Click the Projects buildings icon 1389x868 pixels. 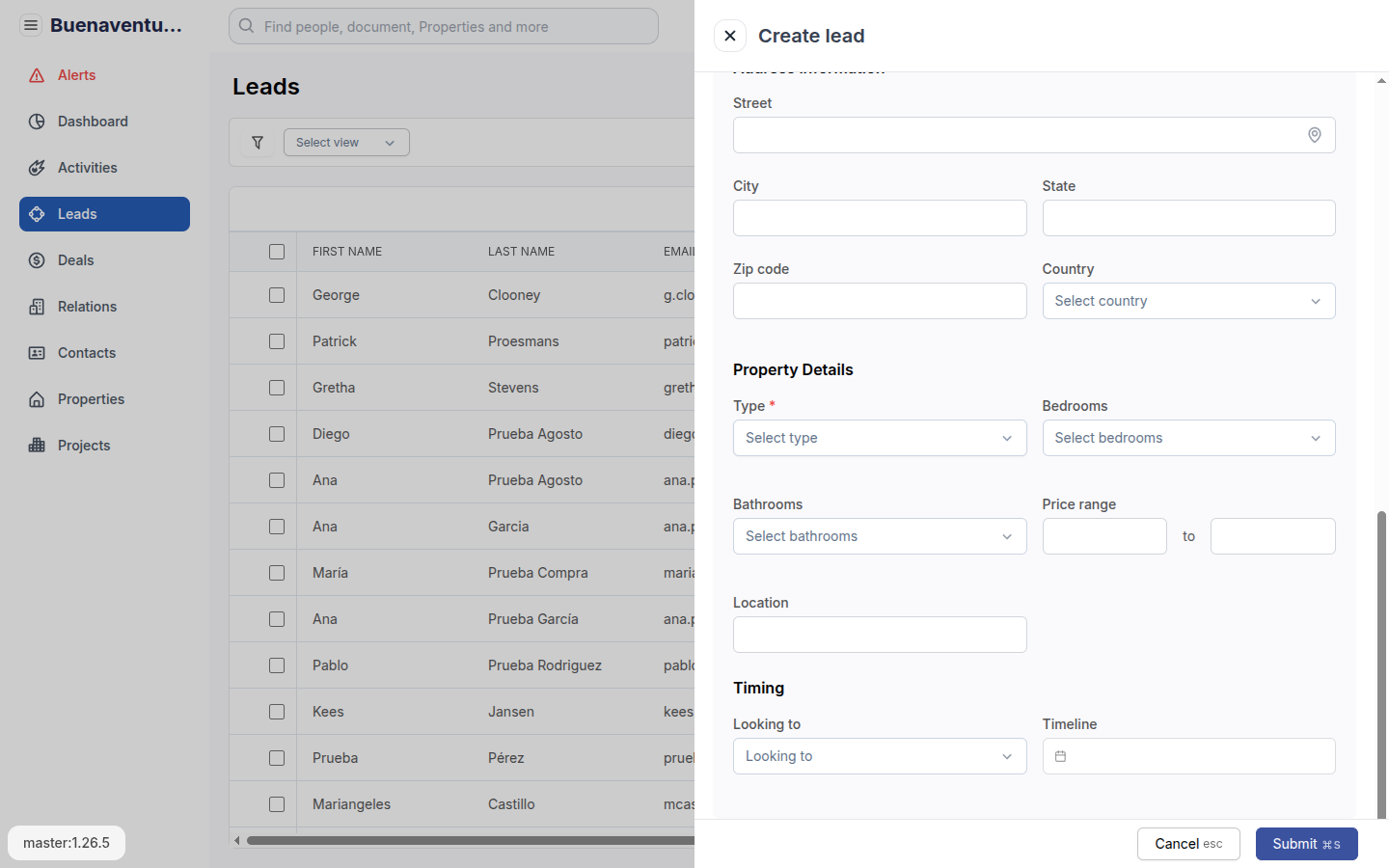point(37,446)
